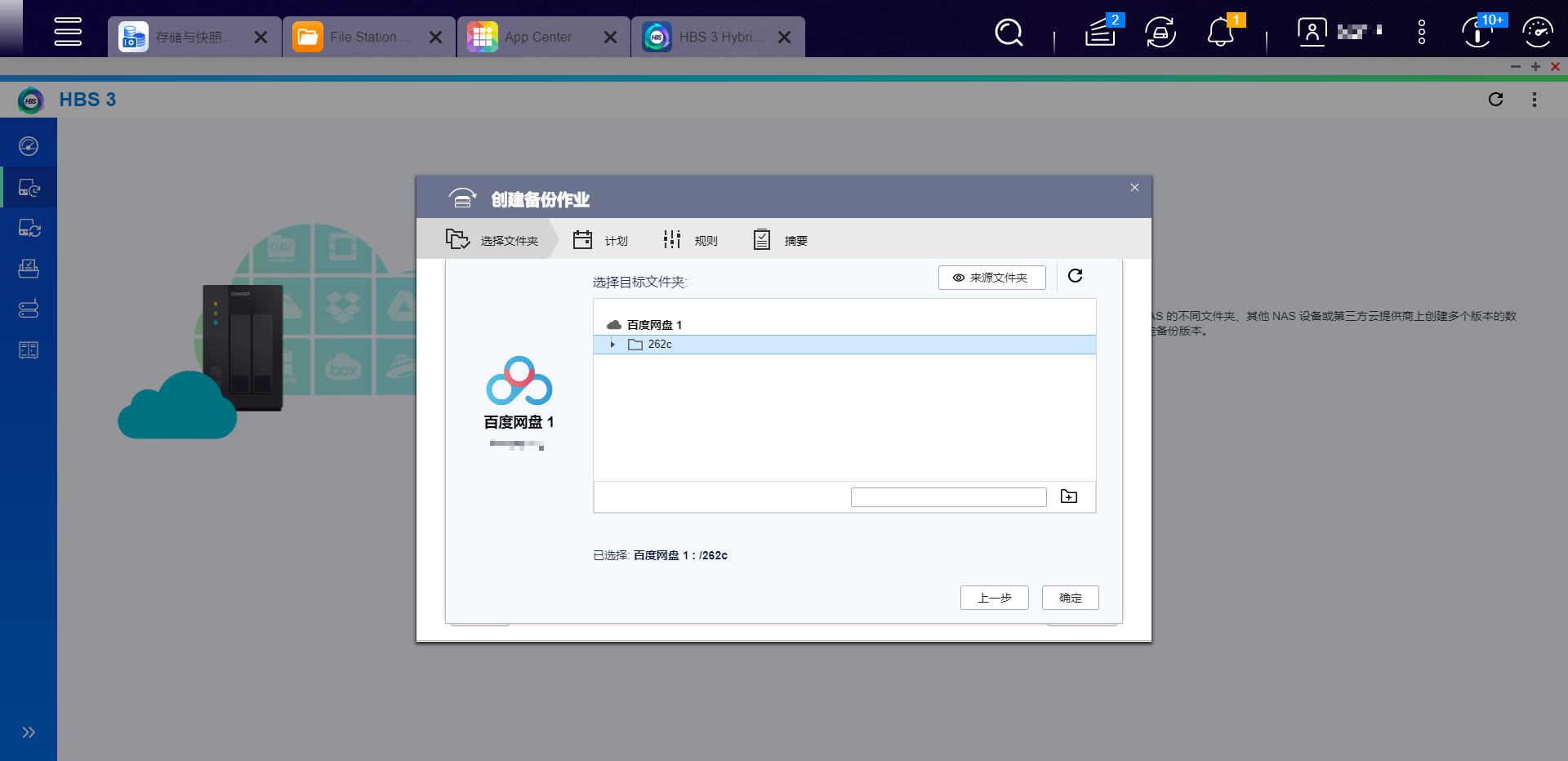The height and width of the screenshot is (761, 1568).
Task: Select the 规则 wizard step
Action: [690, 240]
